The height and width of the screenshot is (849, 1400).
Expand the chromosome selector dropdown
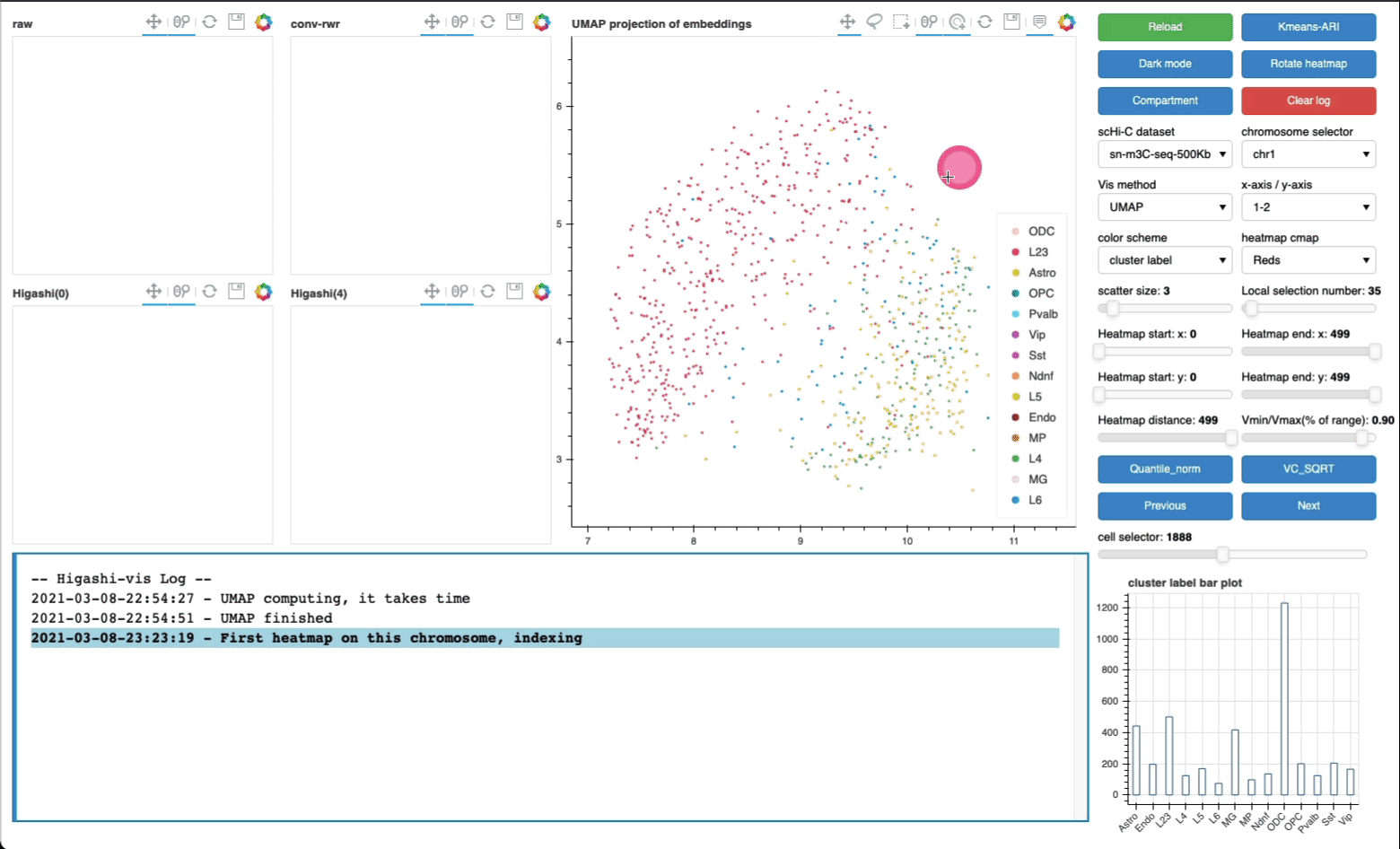click(x=1308, y=154)
